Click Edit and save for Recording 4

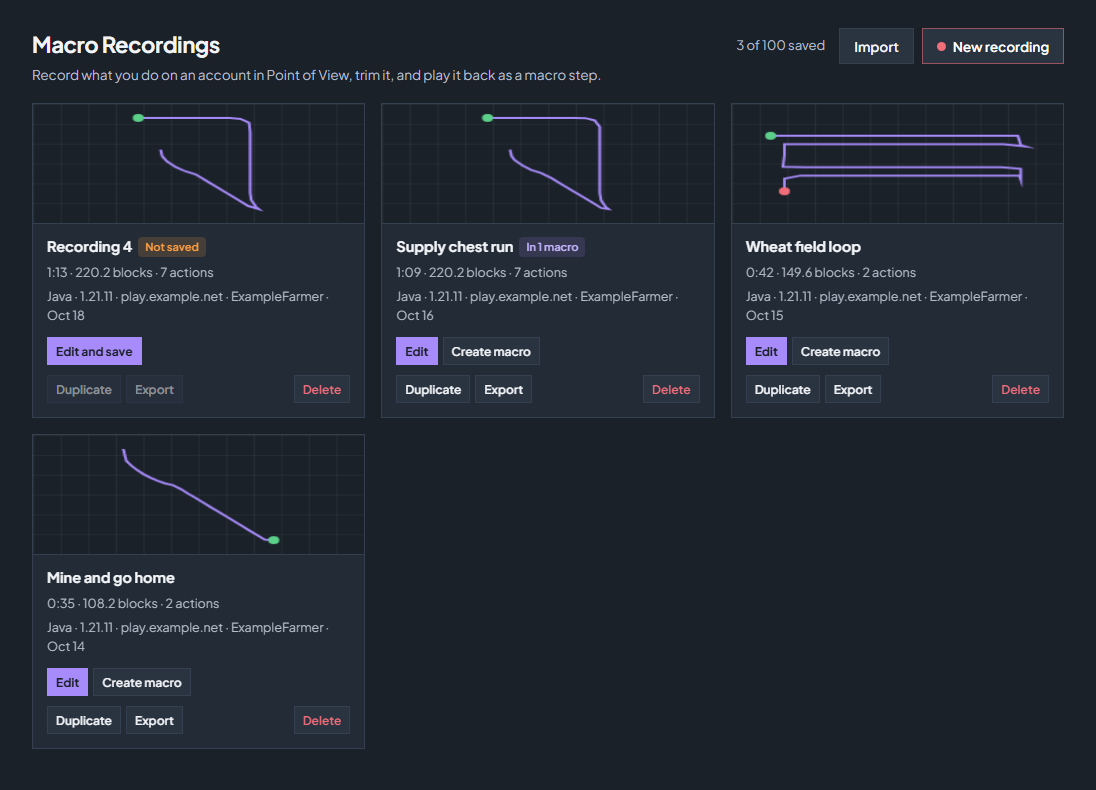coord(94,351)
